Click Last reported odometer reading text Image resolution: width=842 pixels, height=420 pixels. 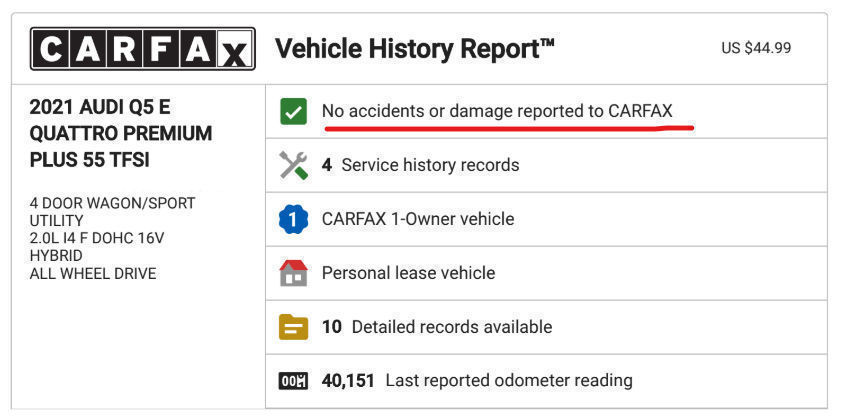tap(509, 381)
